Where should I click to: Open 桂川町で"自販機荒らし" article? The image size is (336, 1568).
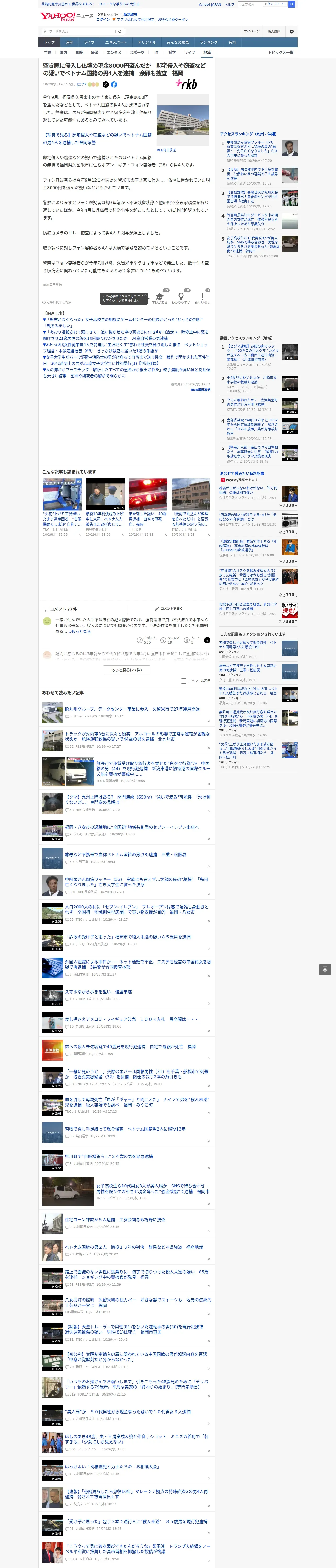[x=109, y=1156]
